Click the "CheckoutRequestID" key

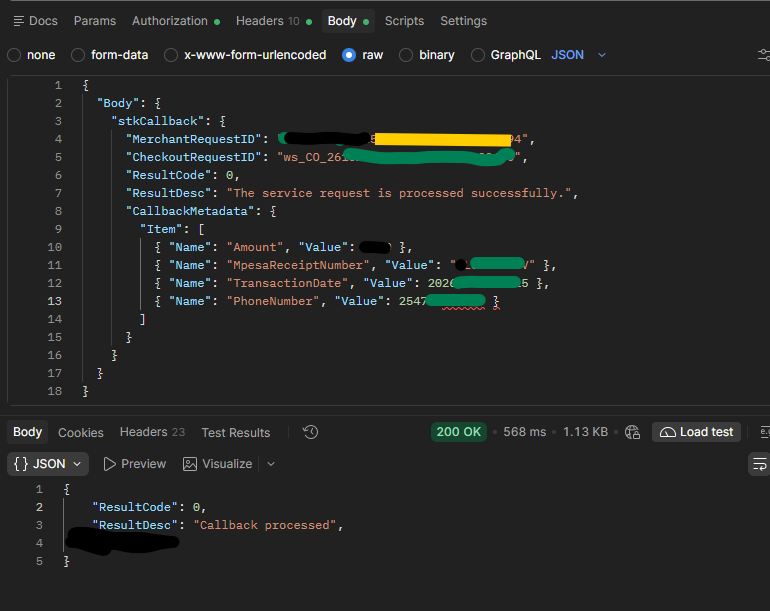click(193, 157)
